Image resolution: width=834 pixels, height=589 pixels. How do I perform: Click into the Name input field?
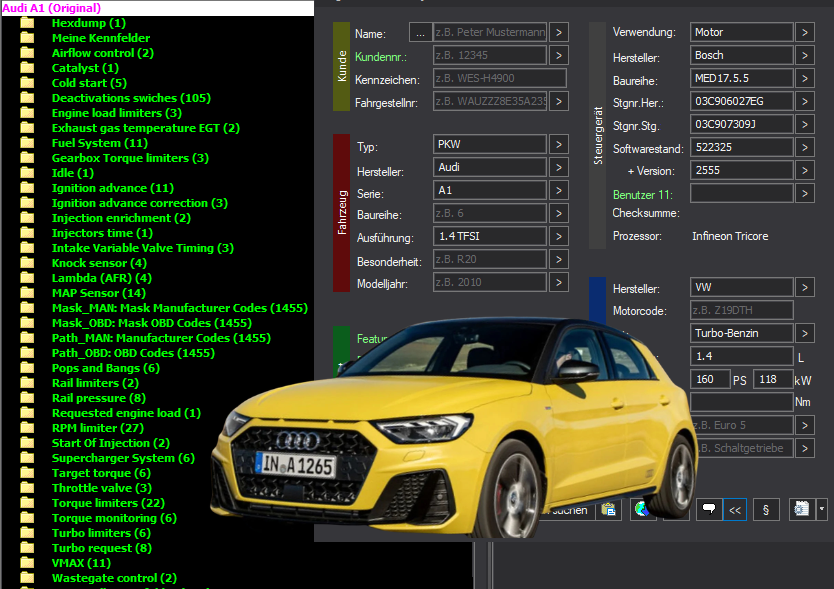click(x=490, y=32)
